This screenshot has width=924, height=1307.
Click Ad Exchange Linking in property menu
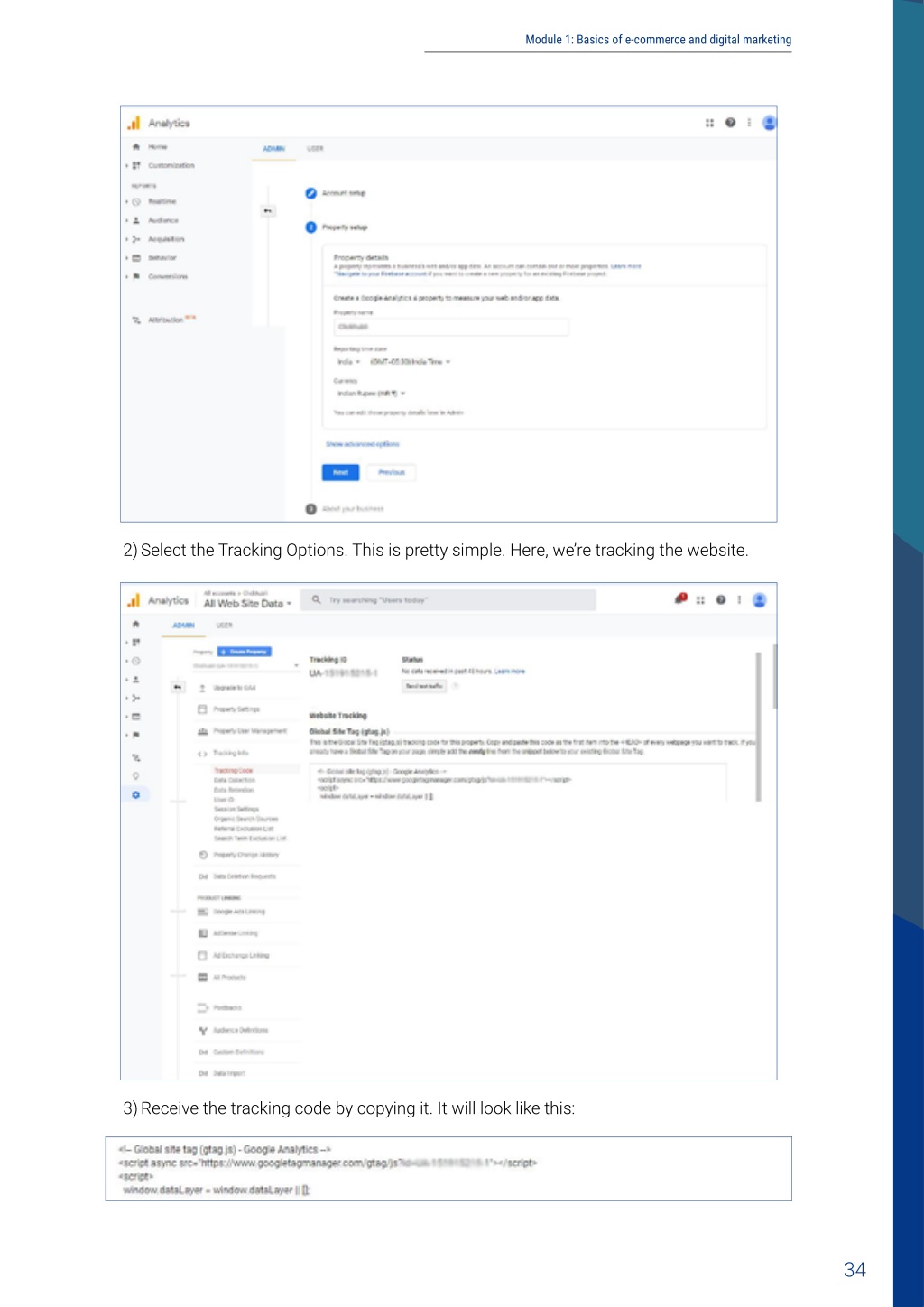(x=233, y=956)
